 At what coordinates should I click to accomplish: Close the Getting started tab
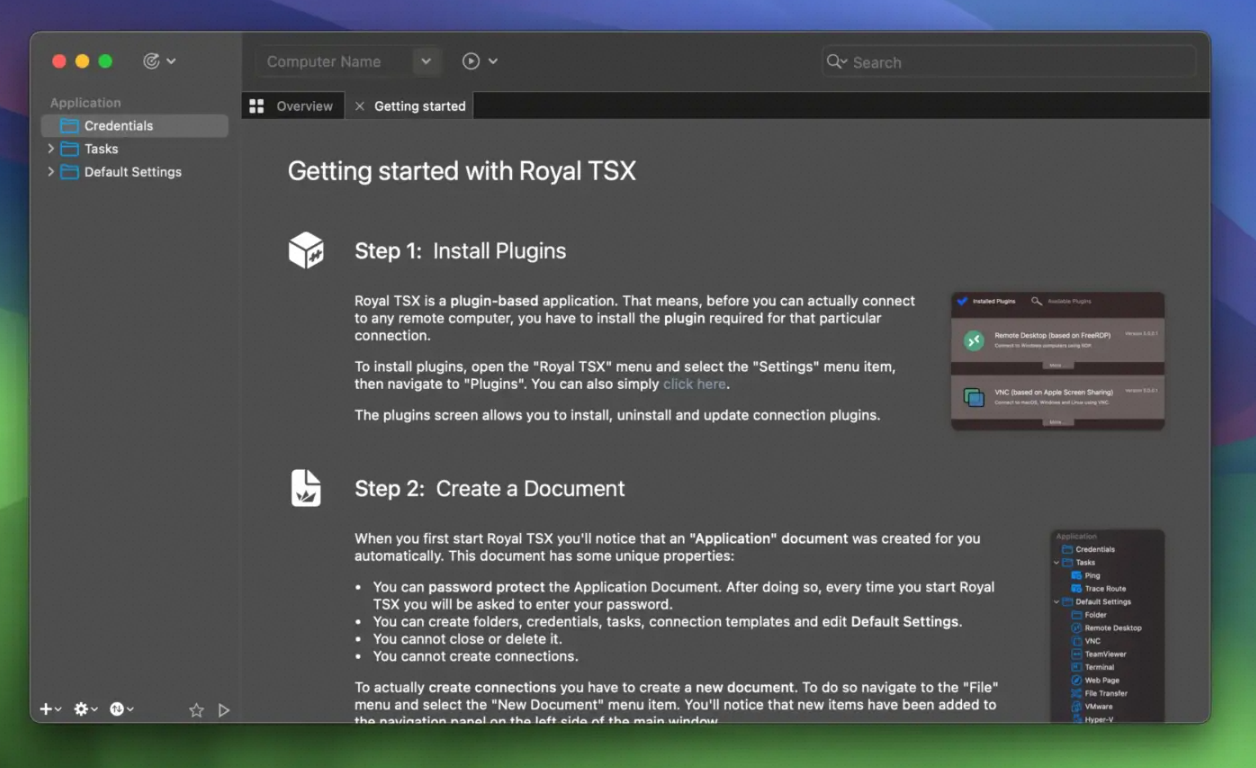click(360, 106)
